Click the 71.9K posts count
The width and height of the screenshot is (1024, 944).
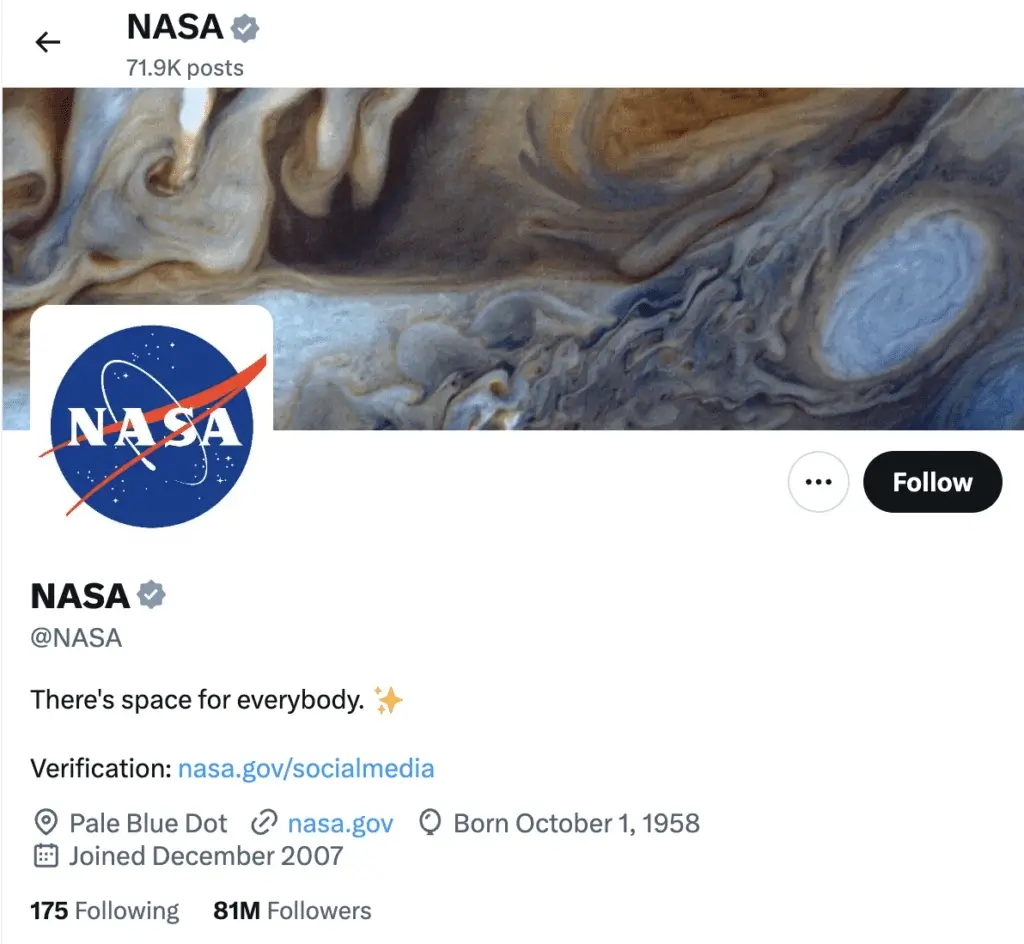coord(184,68)
